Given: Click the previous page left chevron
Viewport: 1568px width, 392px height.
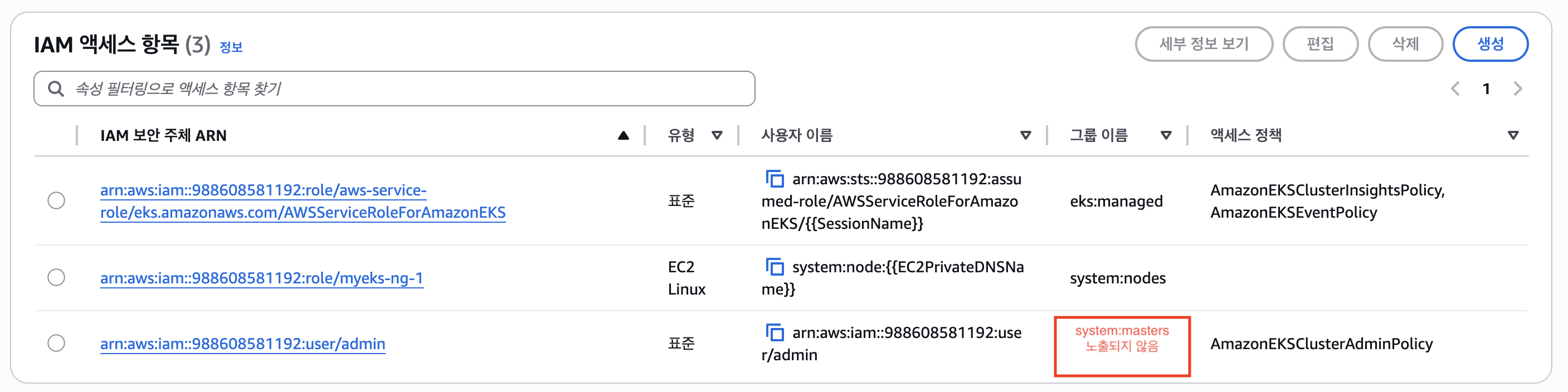Looking at the screenshot, I should pos(1455,89).
